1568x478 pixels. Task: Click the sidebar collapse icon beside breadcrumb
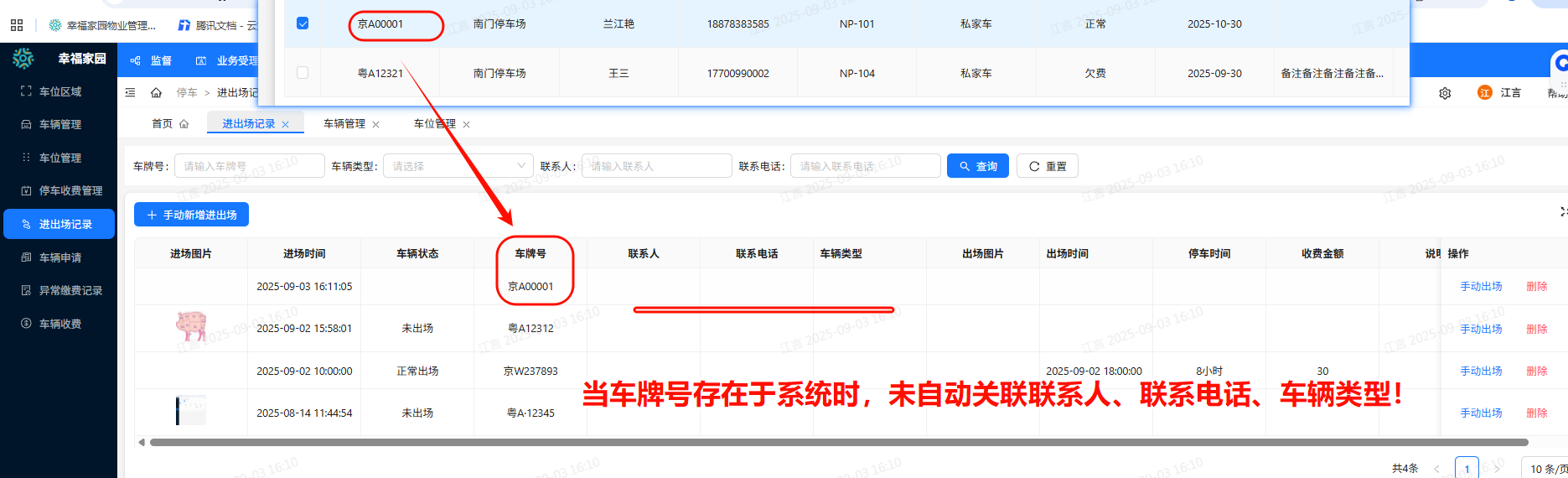click(x=130, y=92)
